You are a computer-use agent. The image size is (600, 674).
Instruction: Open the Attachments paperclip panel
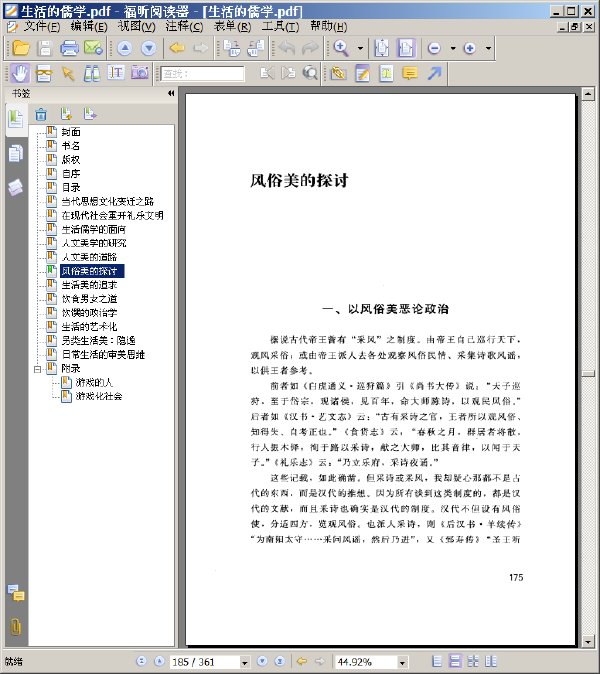tap(15, 627)
